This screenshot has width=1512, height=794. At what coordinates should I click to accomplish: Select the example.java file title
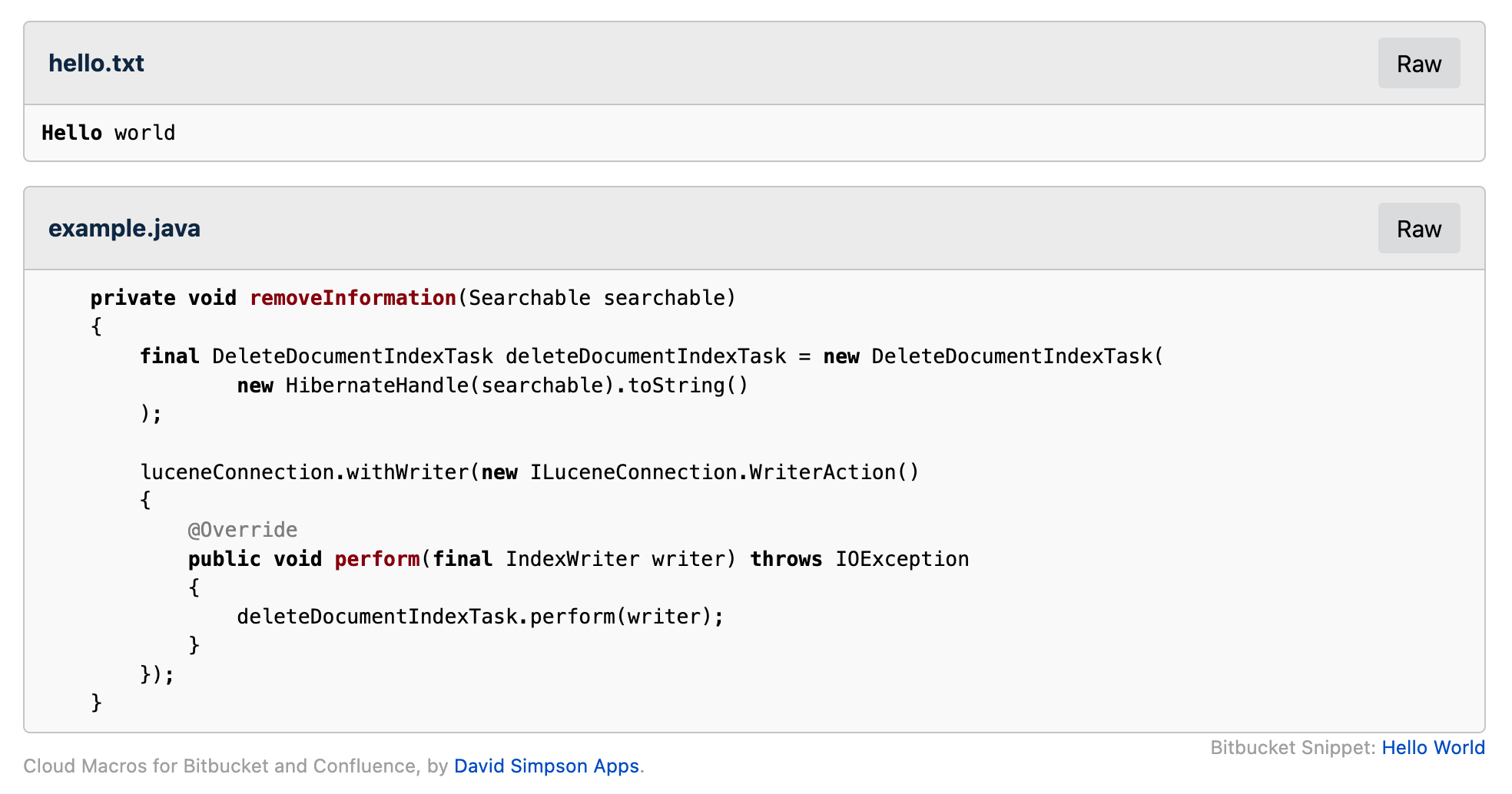tap(124, 228)
